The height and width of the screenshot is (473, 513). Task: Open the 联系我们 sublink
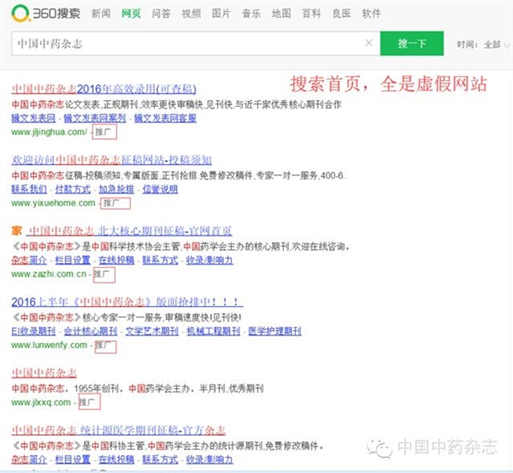point(29,189)
